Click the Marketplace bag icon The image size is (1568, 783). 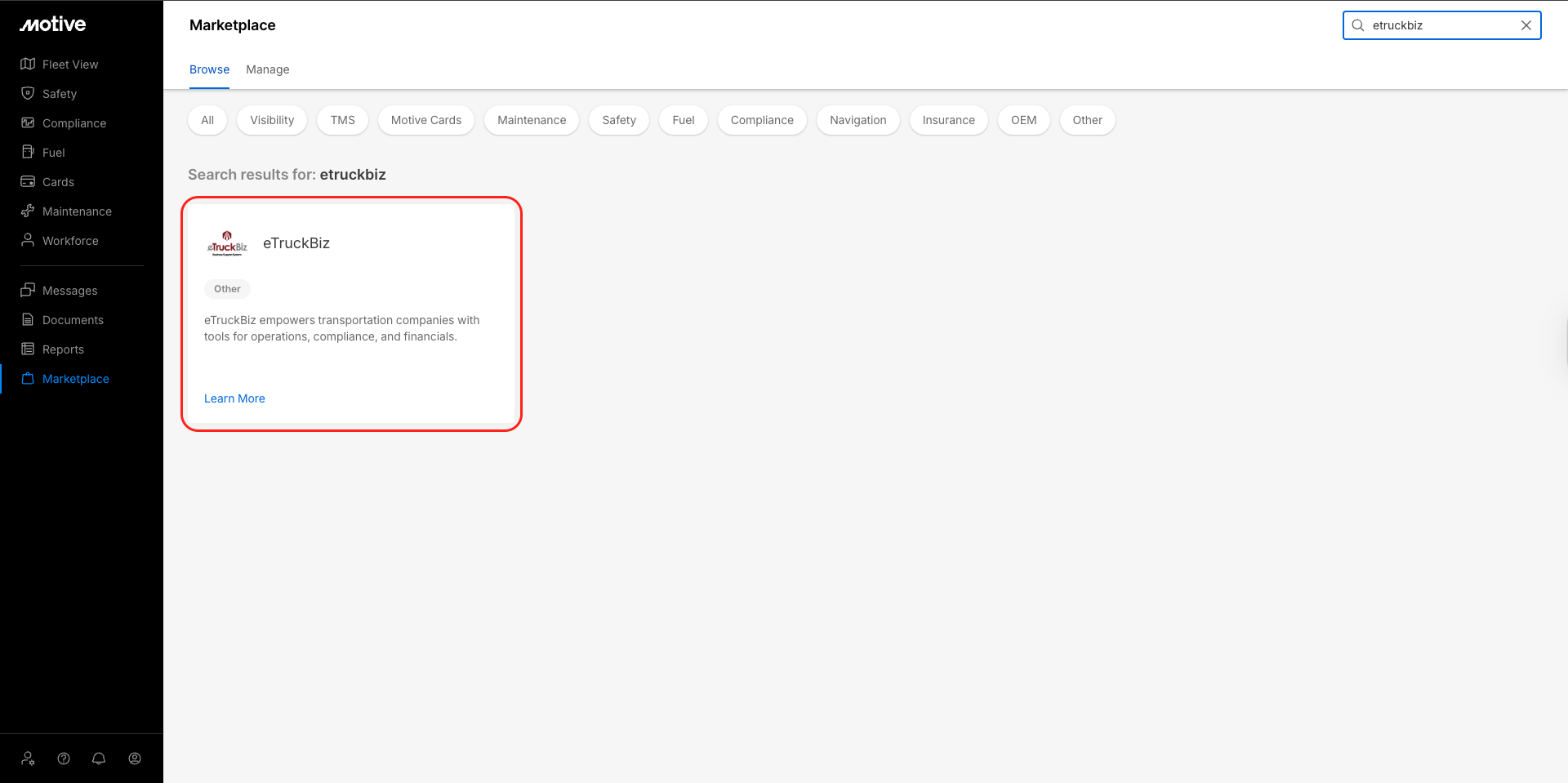28,378
